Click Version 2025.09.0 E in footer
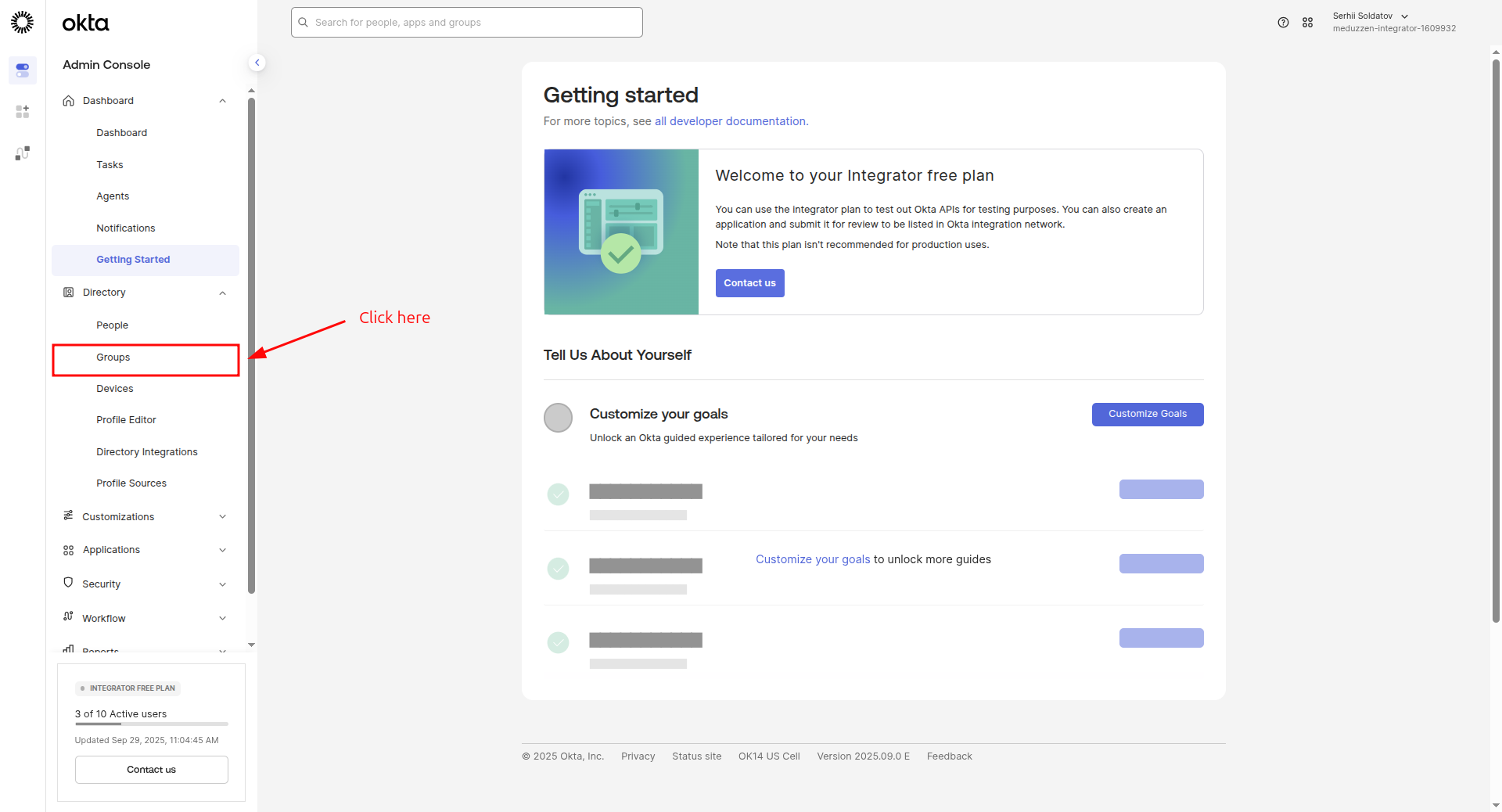Screen dimensions: 1502x812 tap(864, 756)
